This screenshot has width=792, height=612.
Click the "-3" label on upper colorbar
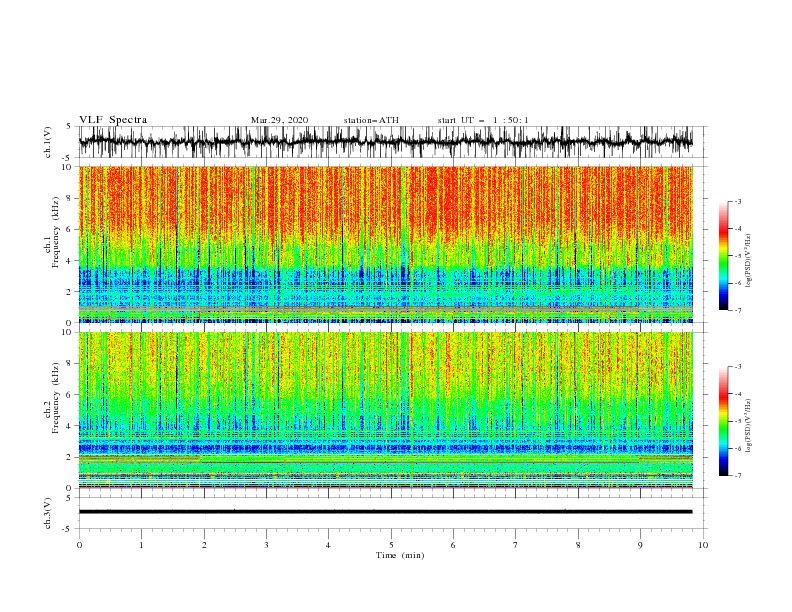click(x=737, y=201)
